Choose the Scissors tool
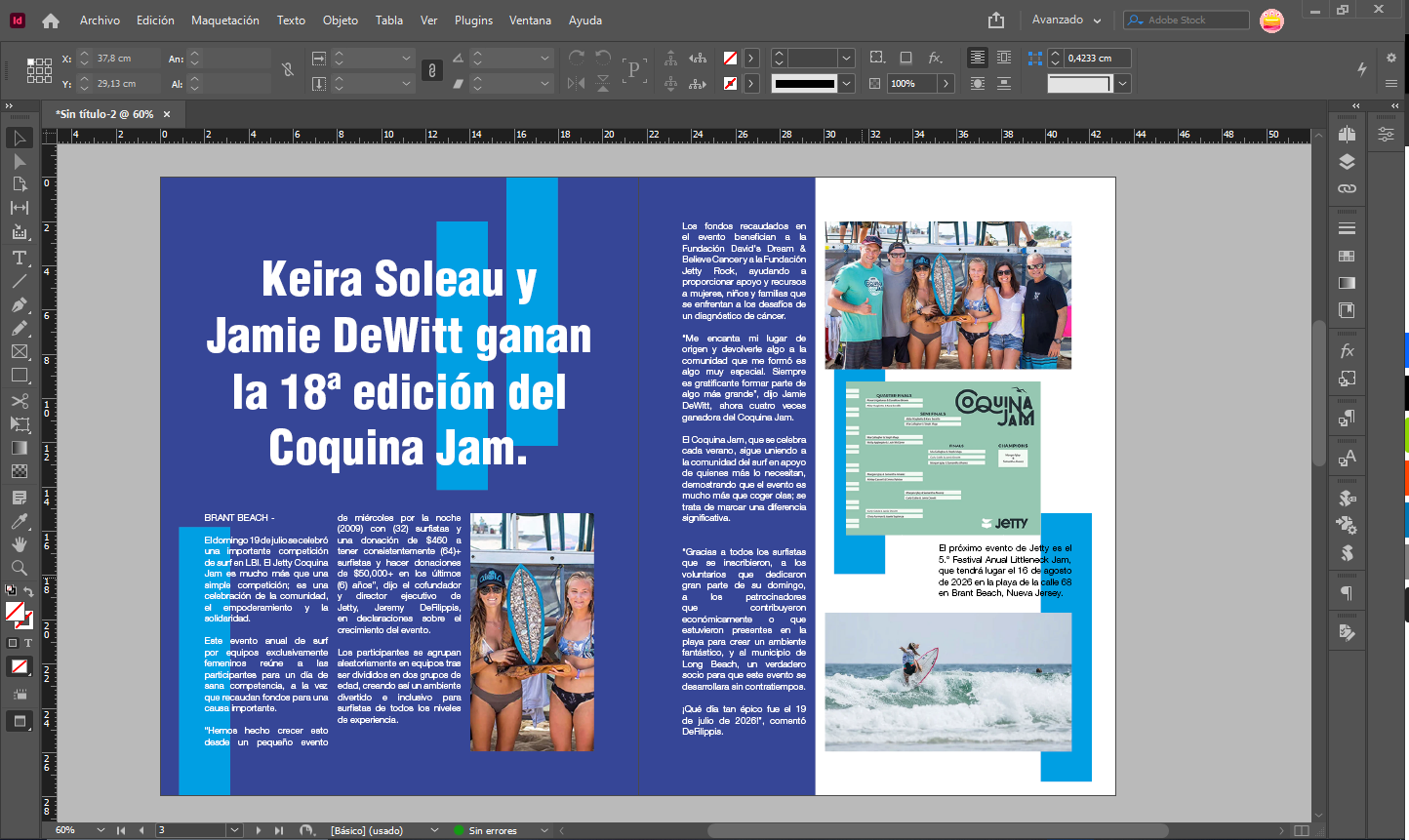The image size is (1409, 840). click(x=19, y=401)
